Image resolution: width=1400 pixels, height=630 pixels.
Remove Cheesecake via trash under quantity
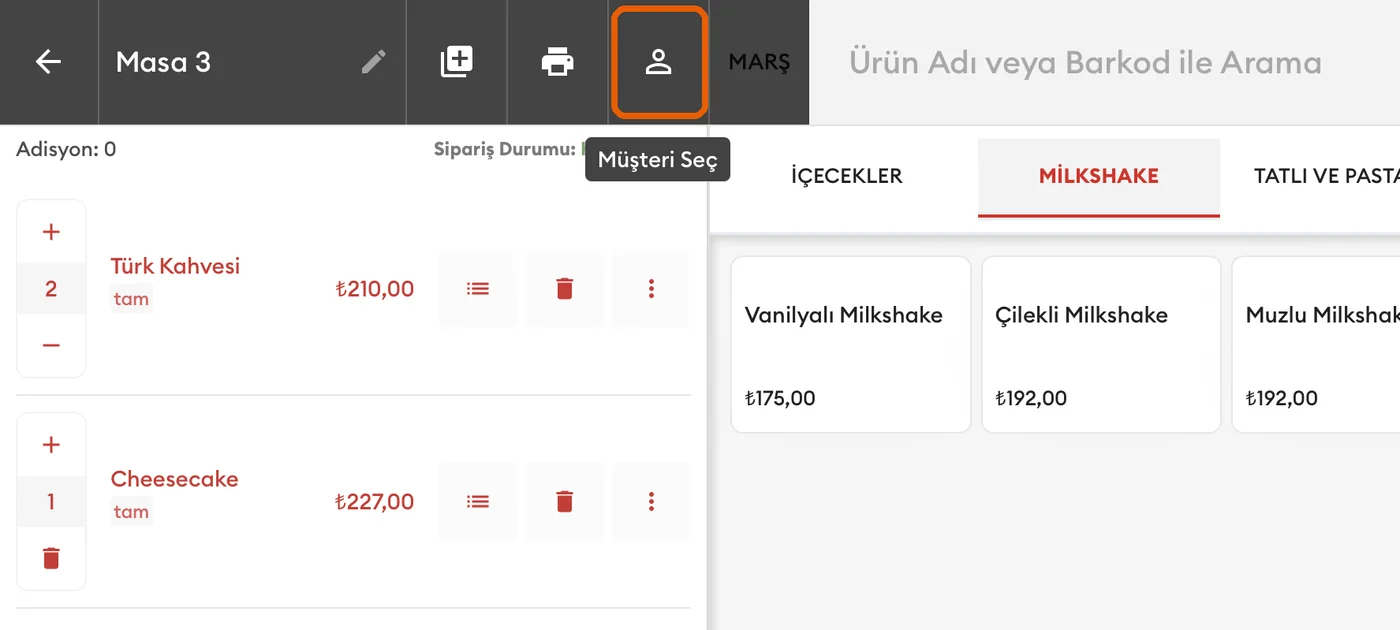click(51, 558)
